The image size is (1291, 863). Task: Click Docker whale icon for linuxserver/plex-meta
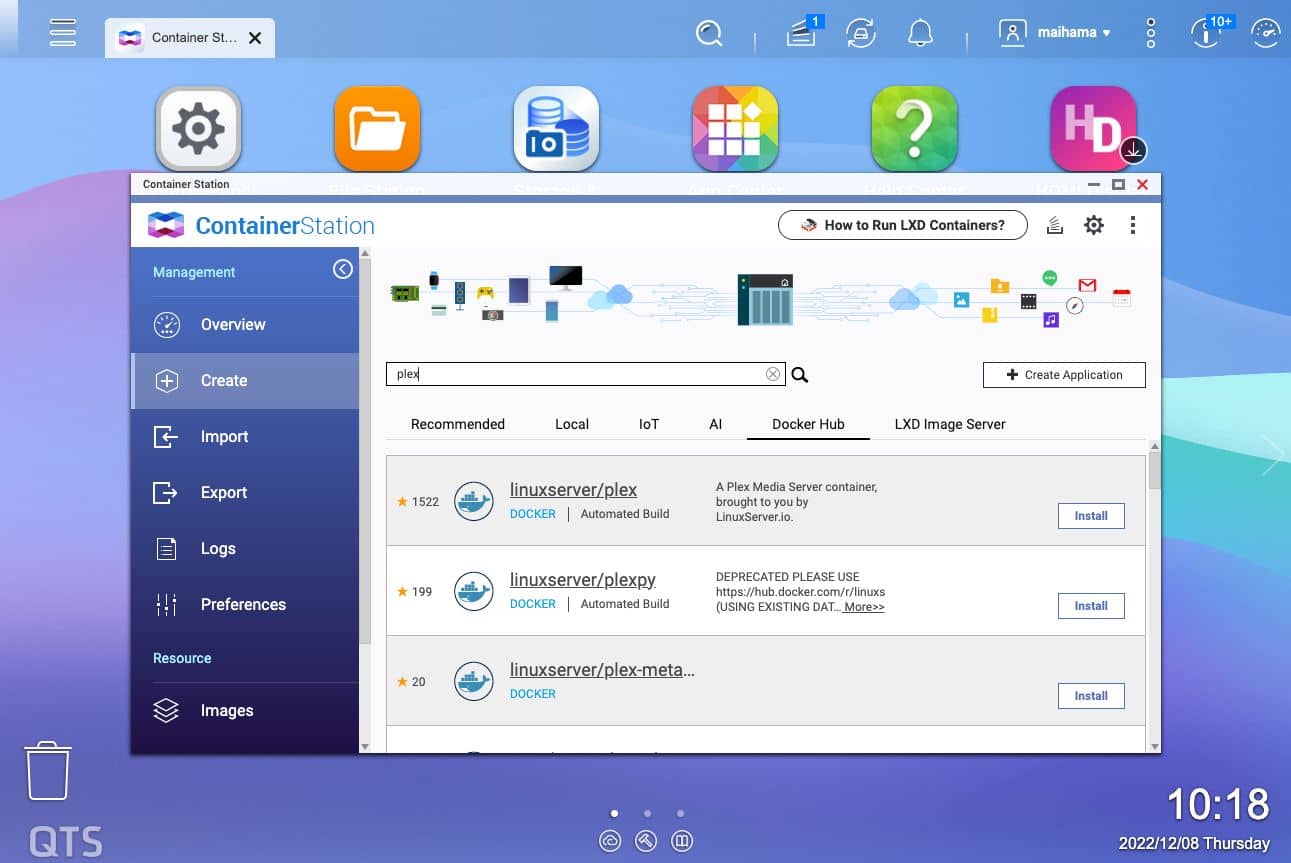tap(474, 682)
